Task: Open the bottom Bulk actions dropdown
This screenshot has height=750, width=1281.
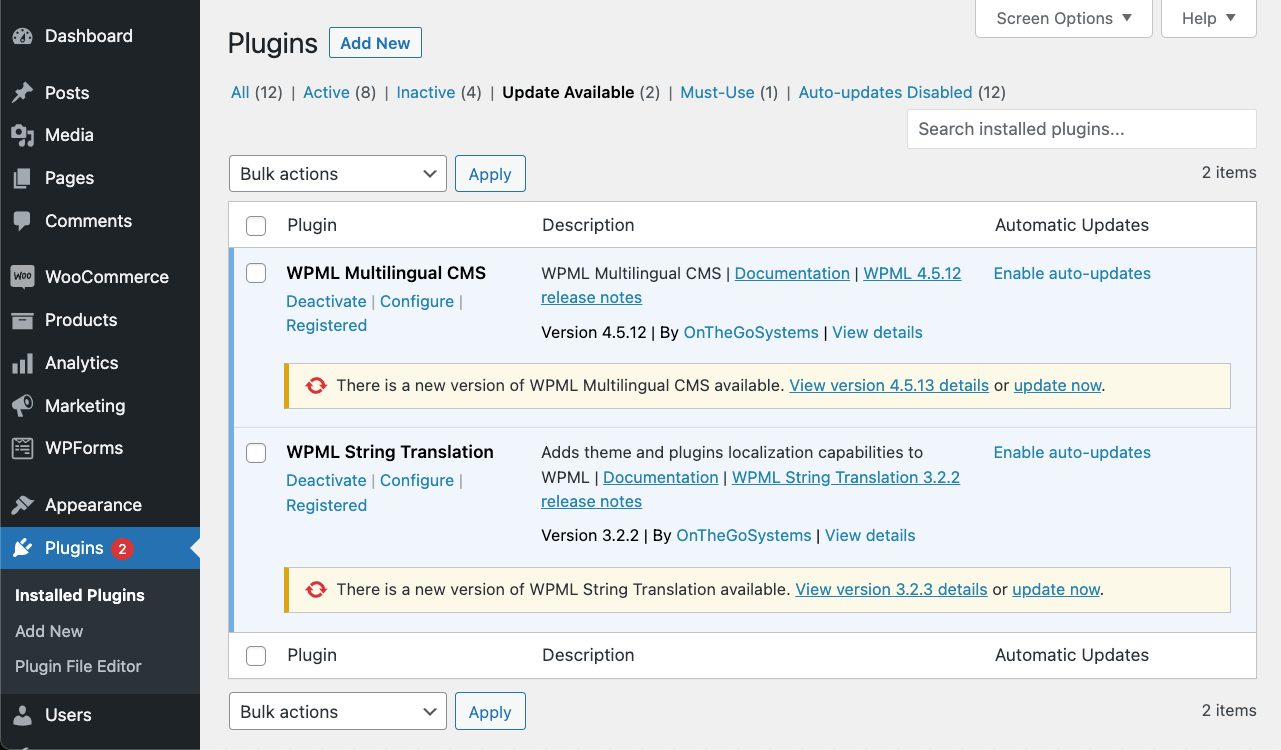Action: click(x=338, y=712)
